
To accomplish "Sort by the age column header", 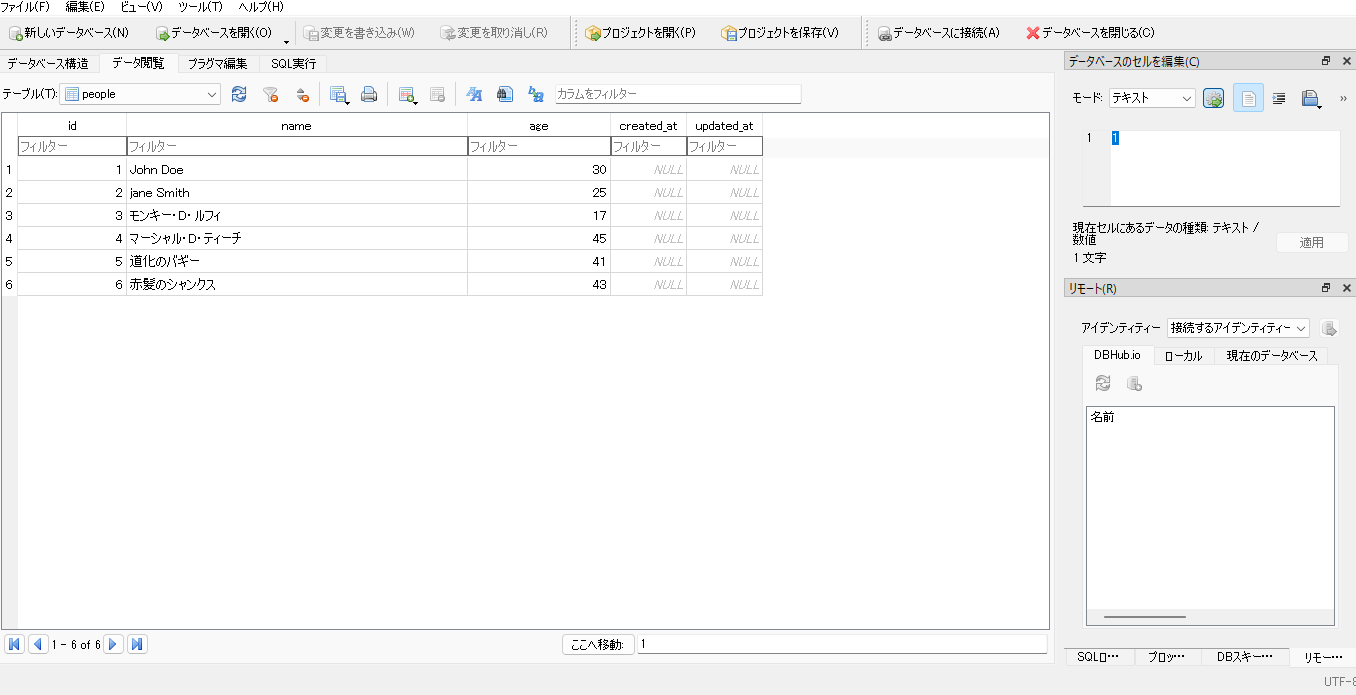I will pos(538,126).
